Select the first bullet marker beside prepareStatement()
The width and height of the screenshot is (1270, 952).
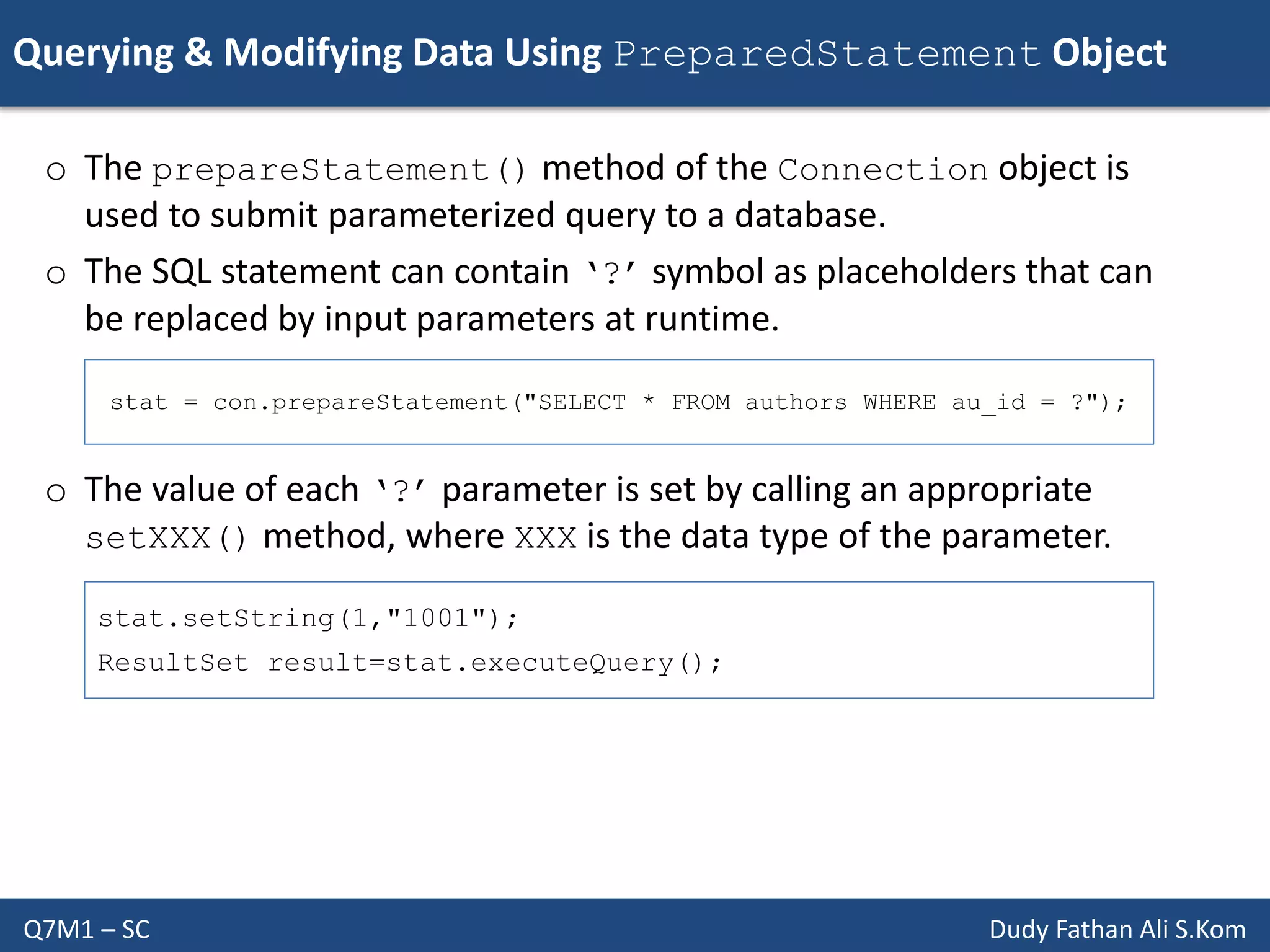[x=56, y=171]
